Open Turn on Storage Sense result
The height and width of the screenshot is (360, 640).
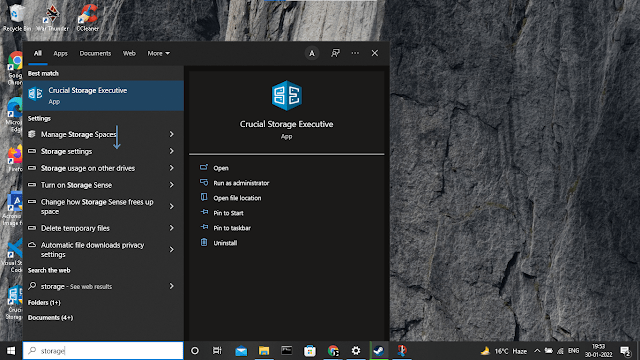click(x=103, y=185)
